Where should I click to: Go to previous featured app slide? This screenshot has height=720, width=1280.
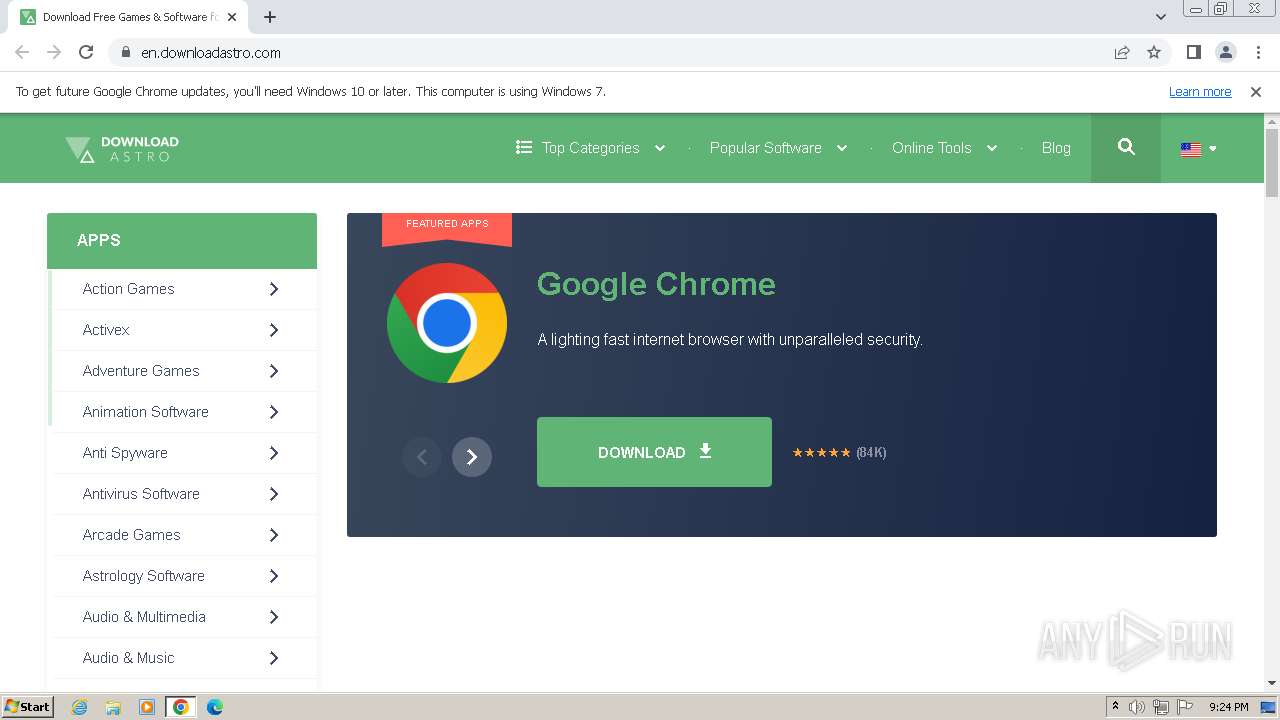click(x=422, y=457)
